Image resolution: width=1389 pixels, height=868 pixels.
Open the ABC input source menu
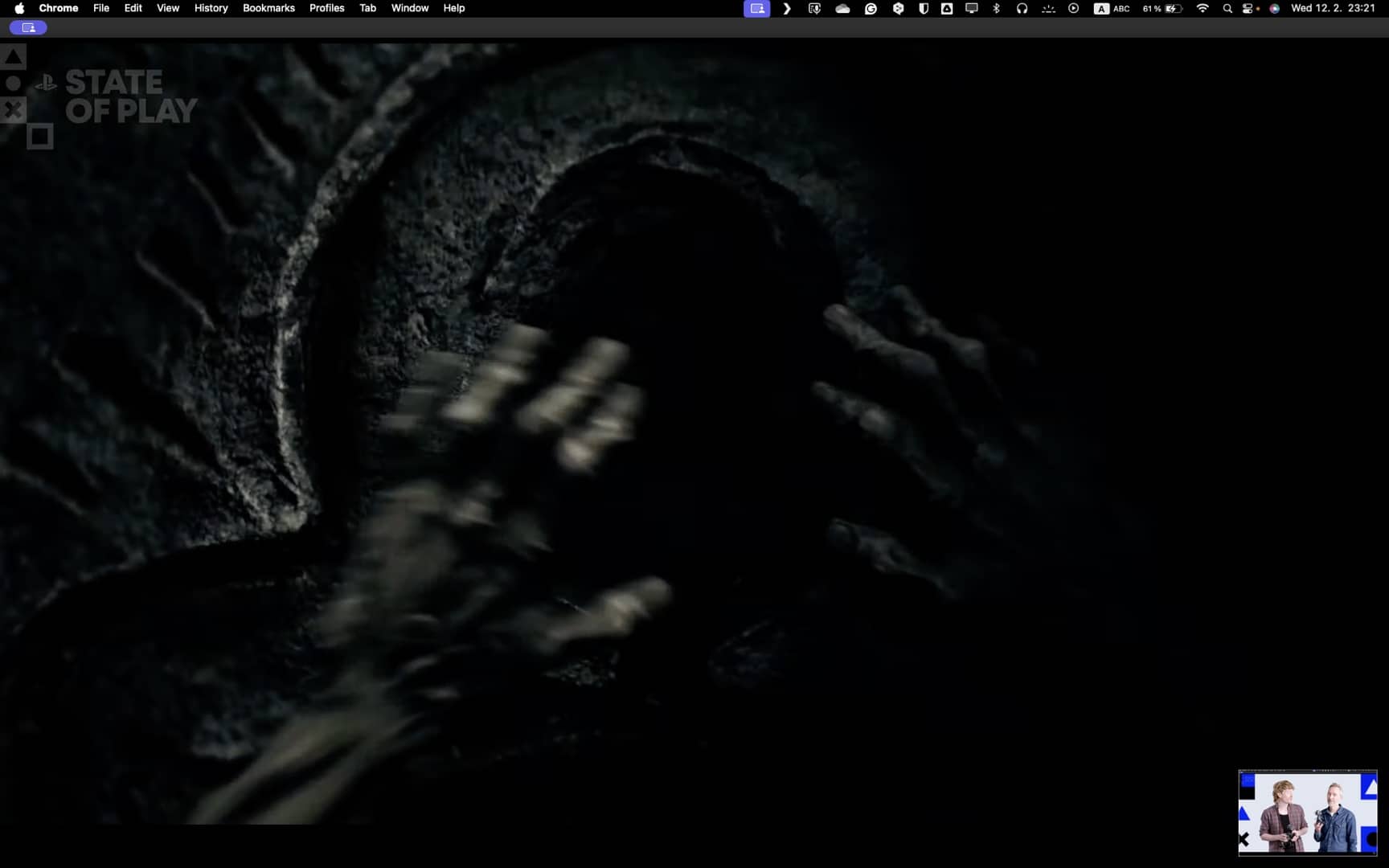(x=1112, y=9)
